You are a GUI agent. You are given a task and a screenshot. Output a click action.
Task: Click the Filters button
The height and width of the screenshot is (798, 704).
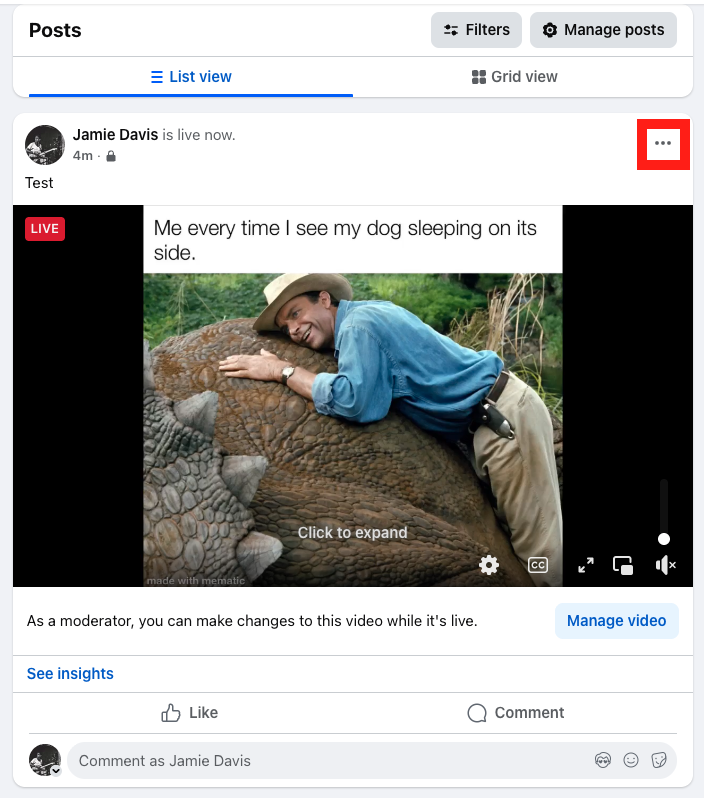pos(476,30)
